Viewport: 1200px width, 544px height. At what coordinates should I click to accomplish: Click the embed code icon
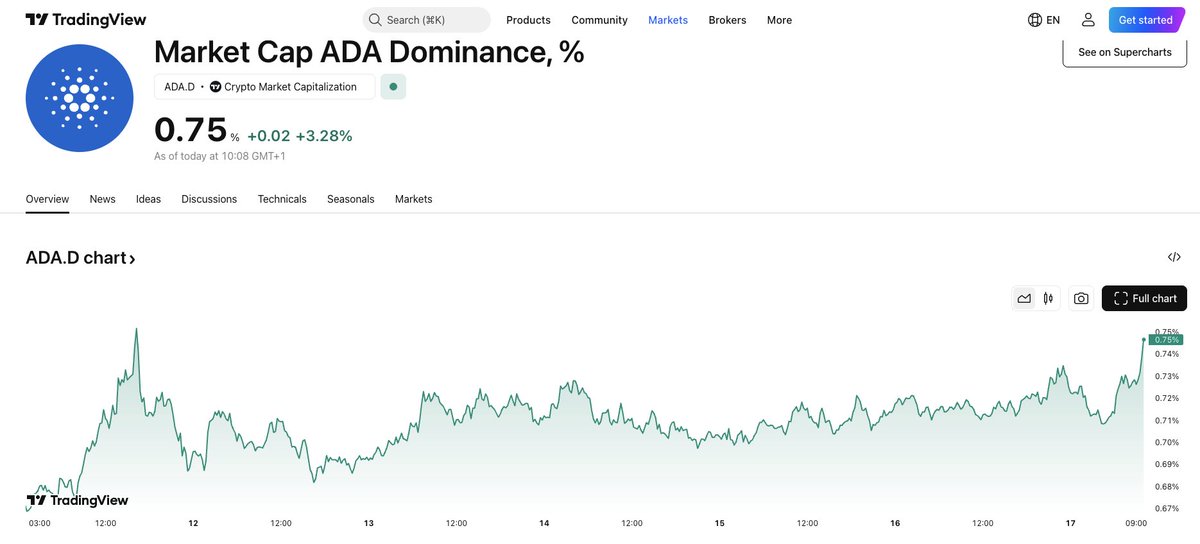coord(1174,257)
